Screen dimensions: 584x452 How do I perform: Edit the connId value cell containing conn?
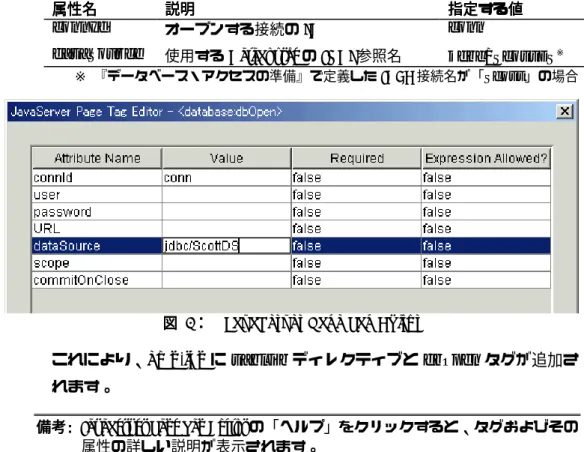226,178
